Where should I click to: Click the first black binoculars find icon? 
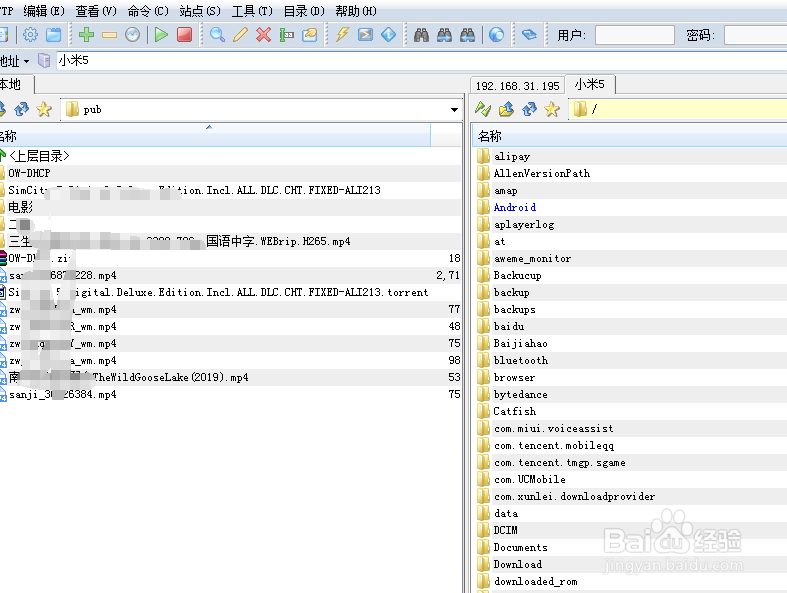point(421,35)
